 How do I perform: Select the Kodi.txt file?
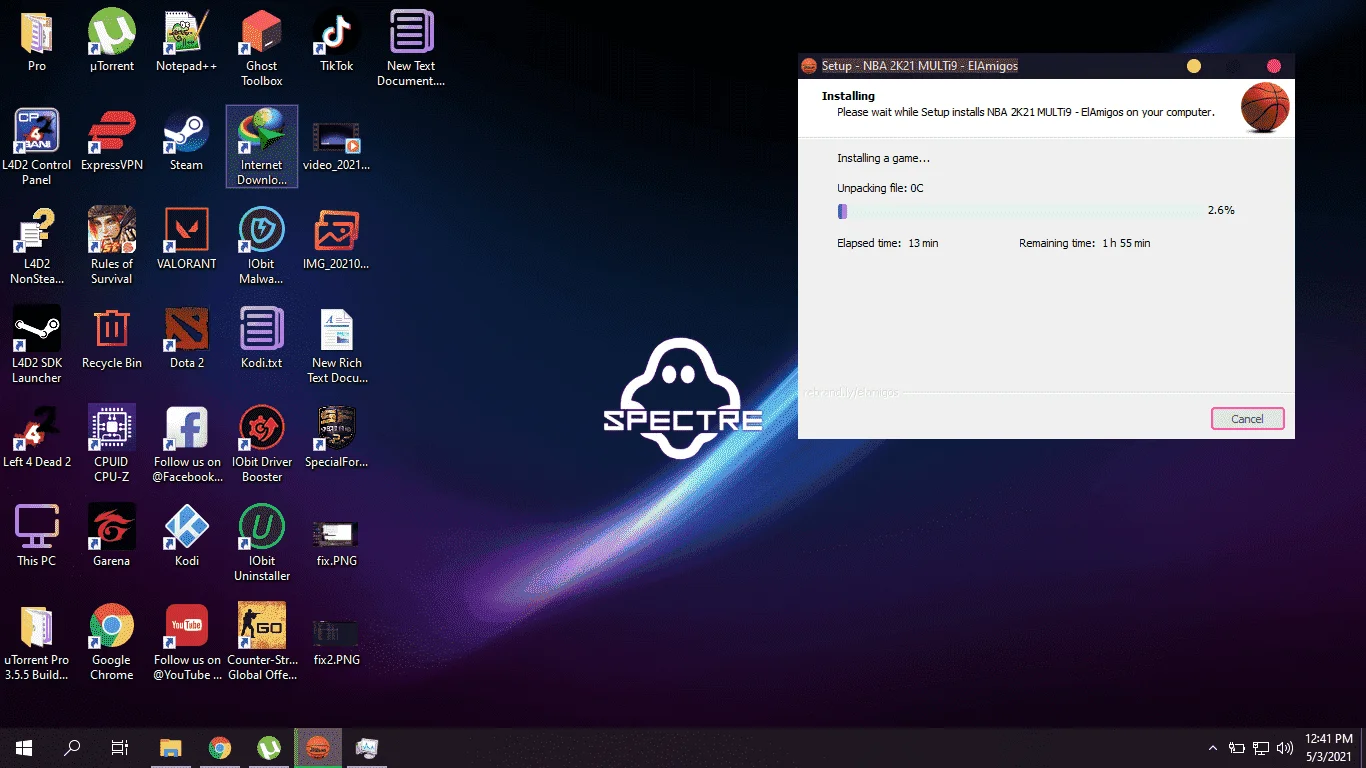[x=262, y=337]
